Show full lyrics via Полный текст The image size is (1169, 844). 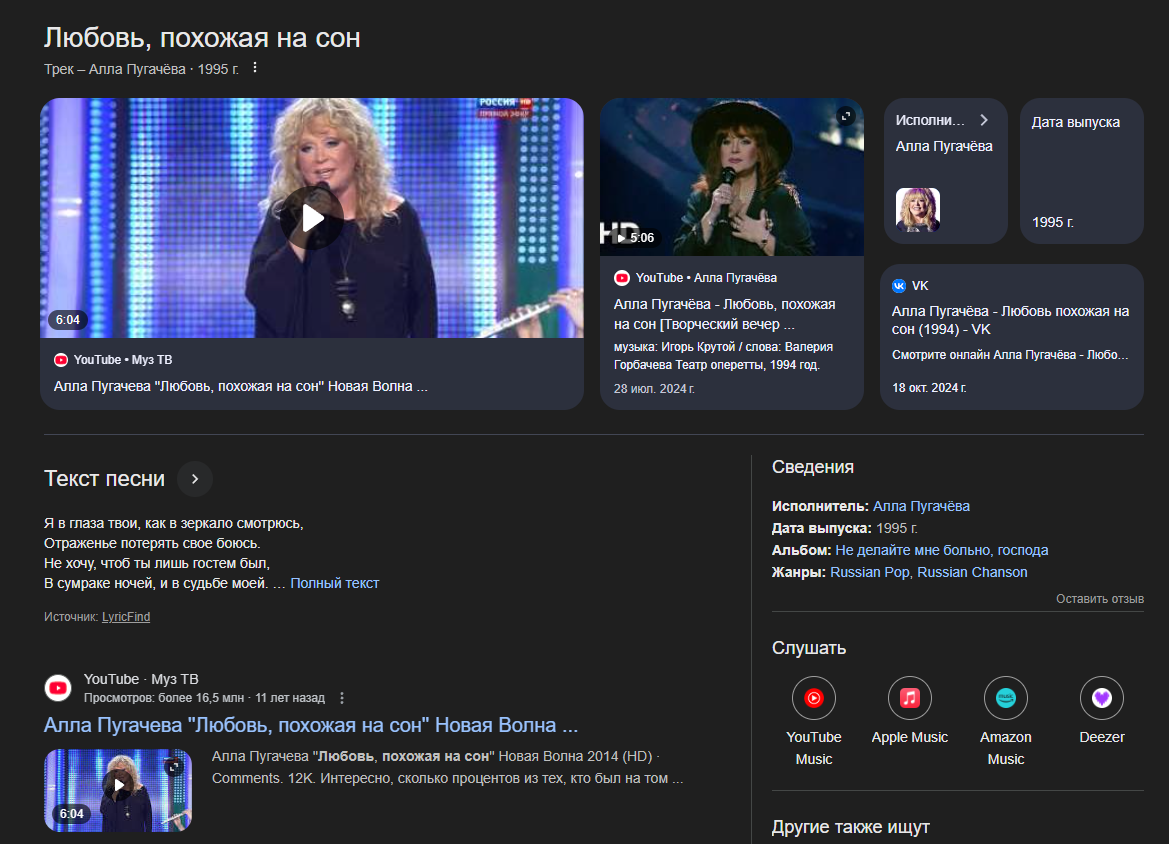pos(334,583)
